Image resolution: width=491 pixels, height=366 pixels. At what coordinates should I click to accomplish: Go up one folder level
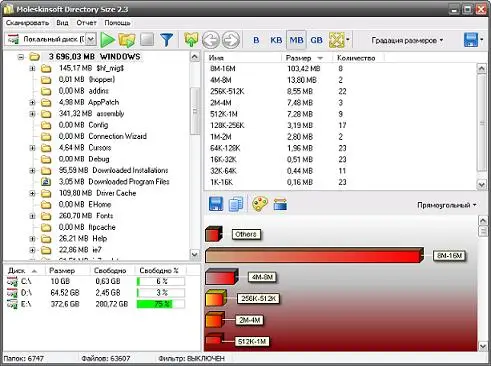(x=191, y=40)
